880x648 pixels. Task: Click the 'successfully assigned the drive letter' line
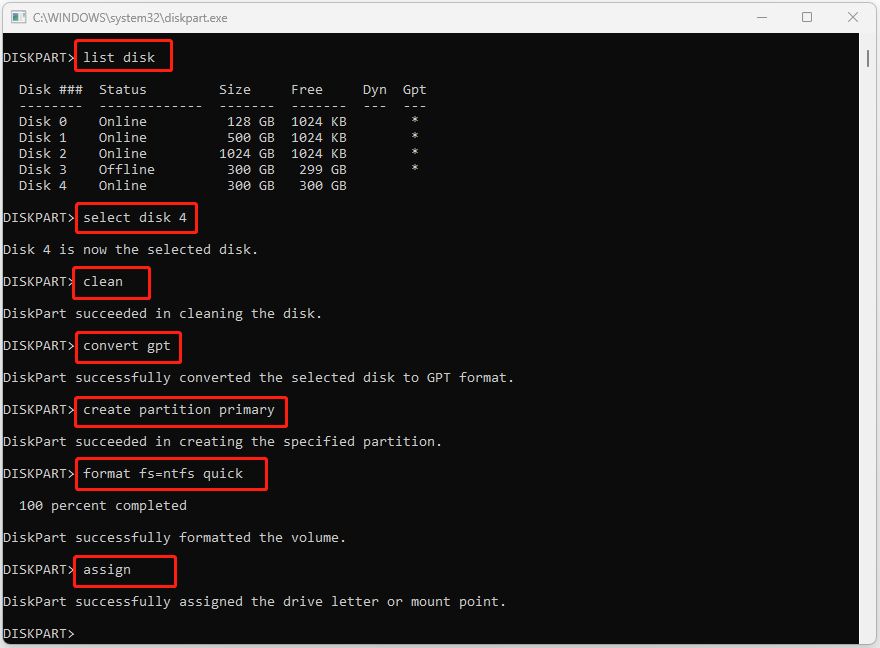[x=254, y=601]
